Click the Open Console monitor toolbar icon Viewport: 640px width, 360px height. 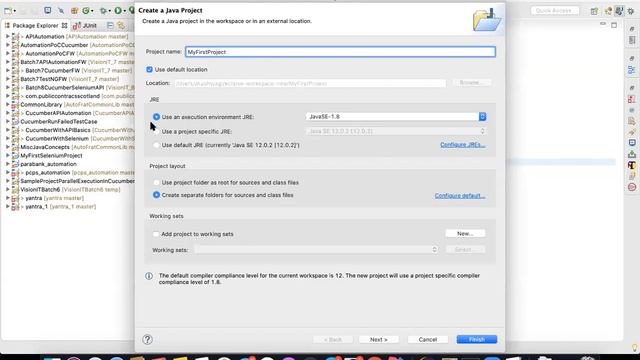tap(47, 10)
